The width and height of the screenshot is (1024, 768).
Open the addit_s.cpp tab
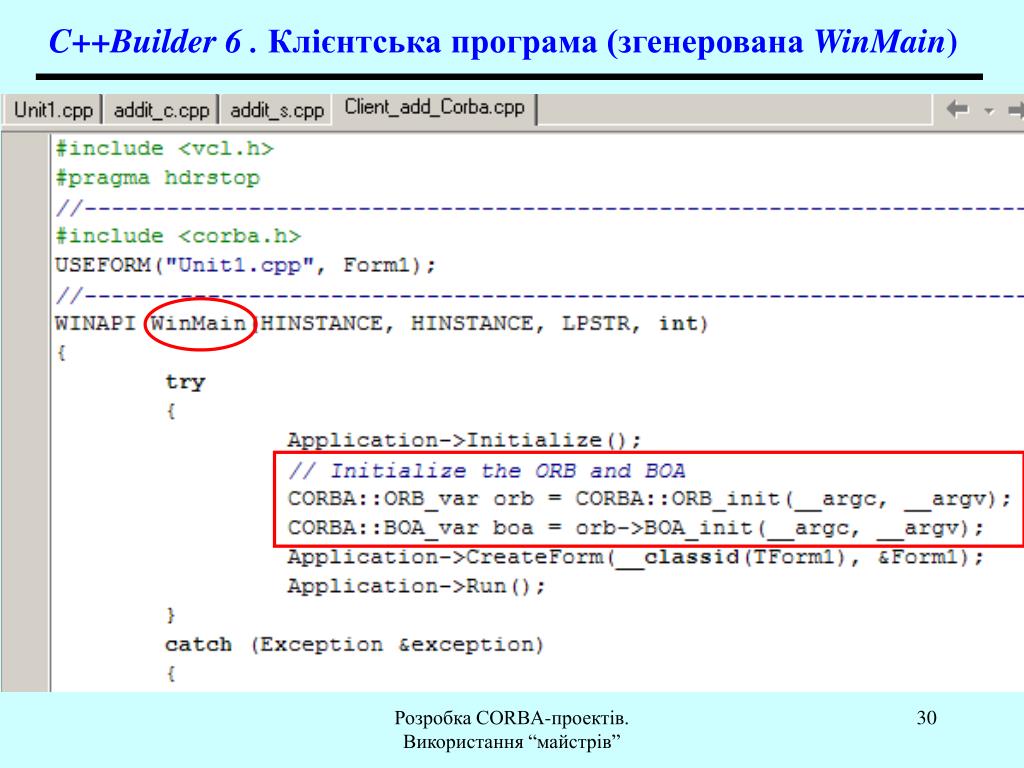pos(276,110)
